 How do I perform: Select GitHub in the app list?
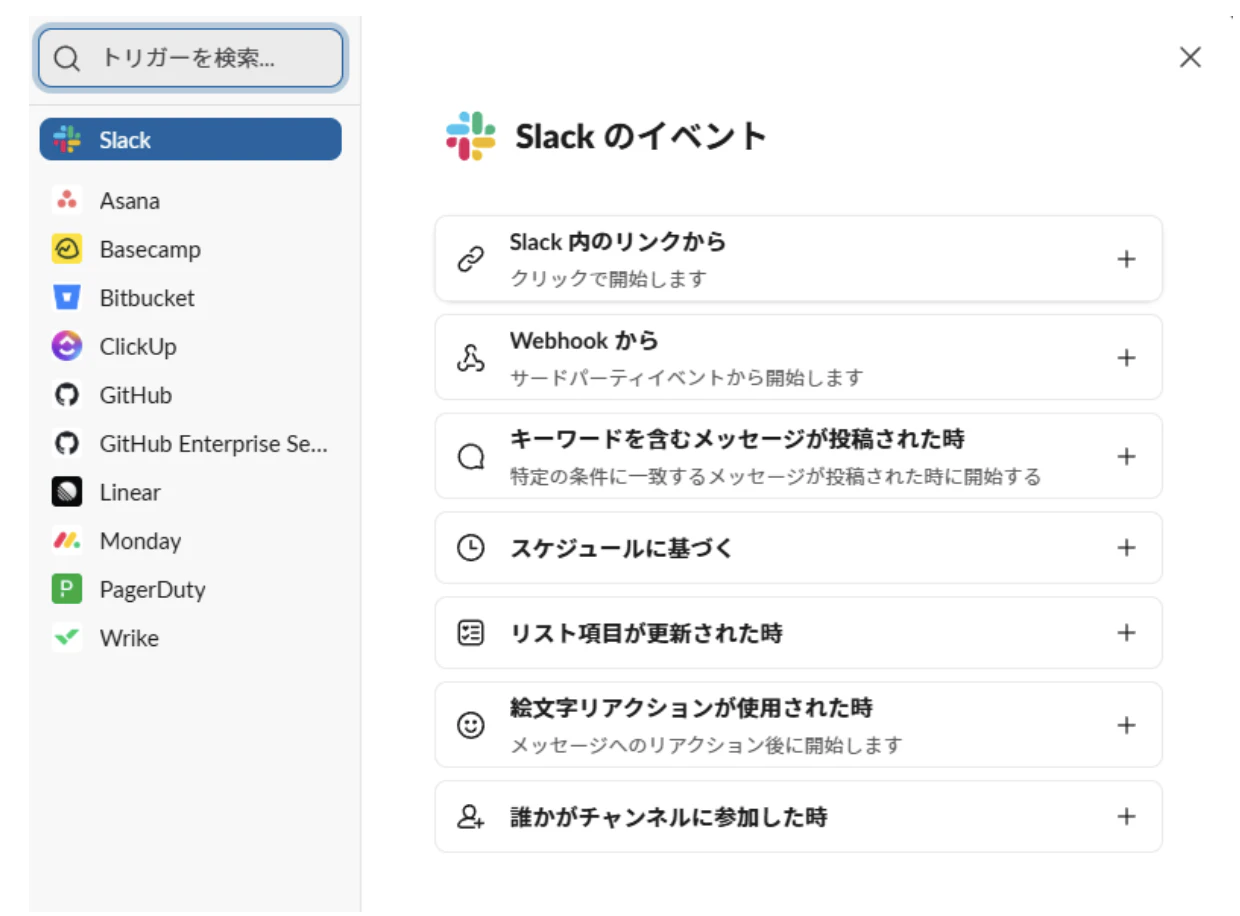pyautogui.click(x=190, y=395)
